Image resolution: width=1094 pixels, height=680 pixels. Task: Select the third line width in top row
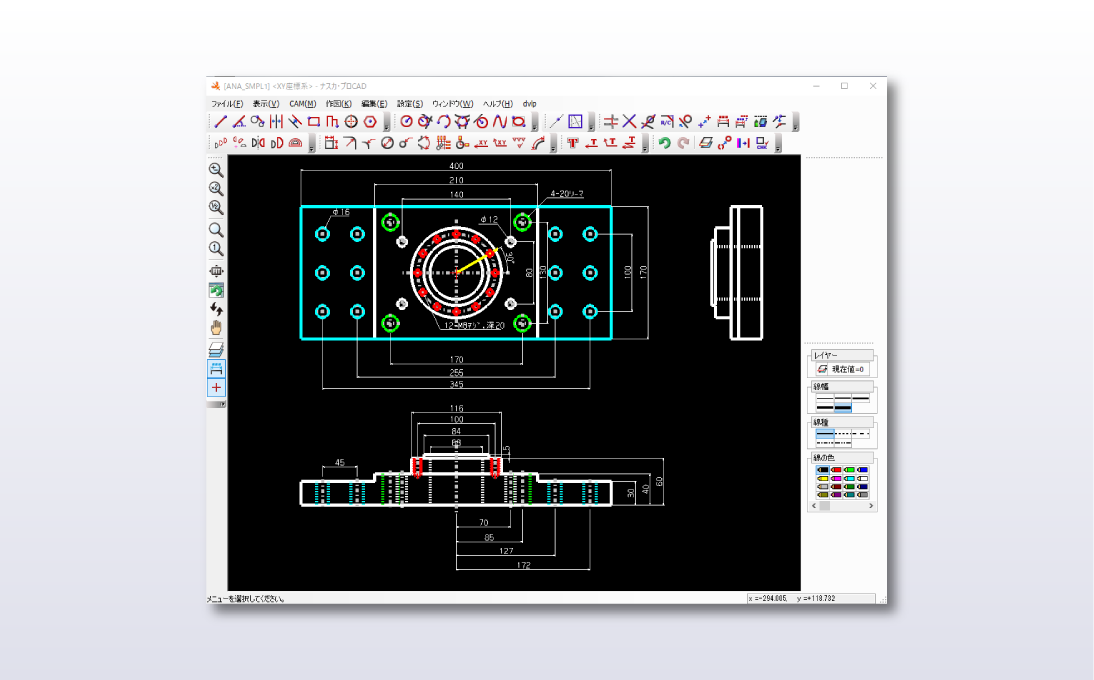(x=860, y=398)
